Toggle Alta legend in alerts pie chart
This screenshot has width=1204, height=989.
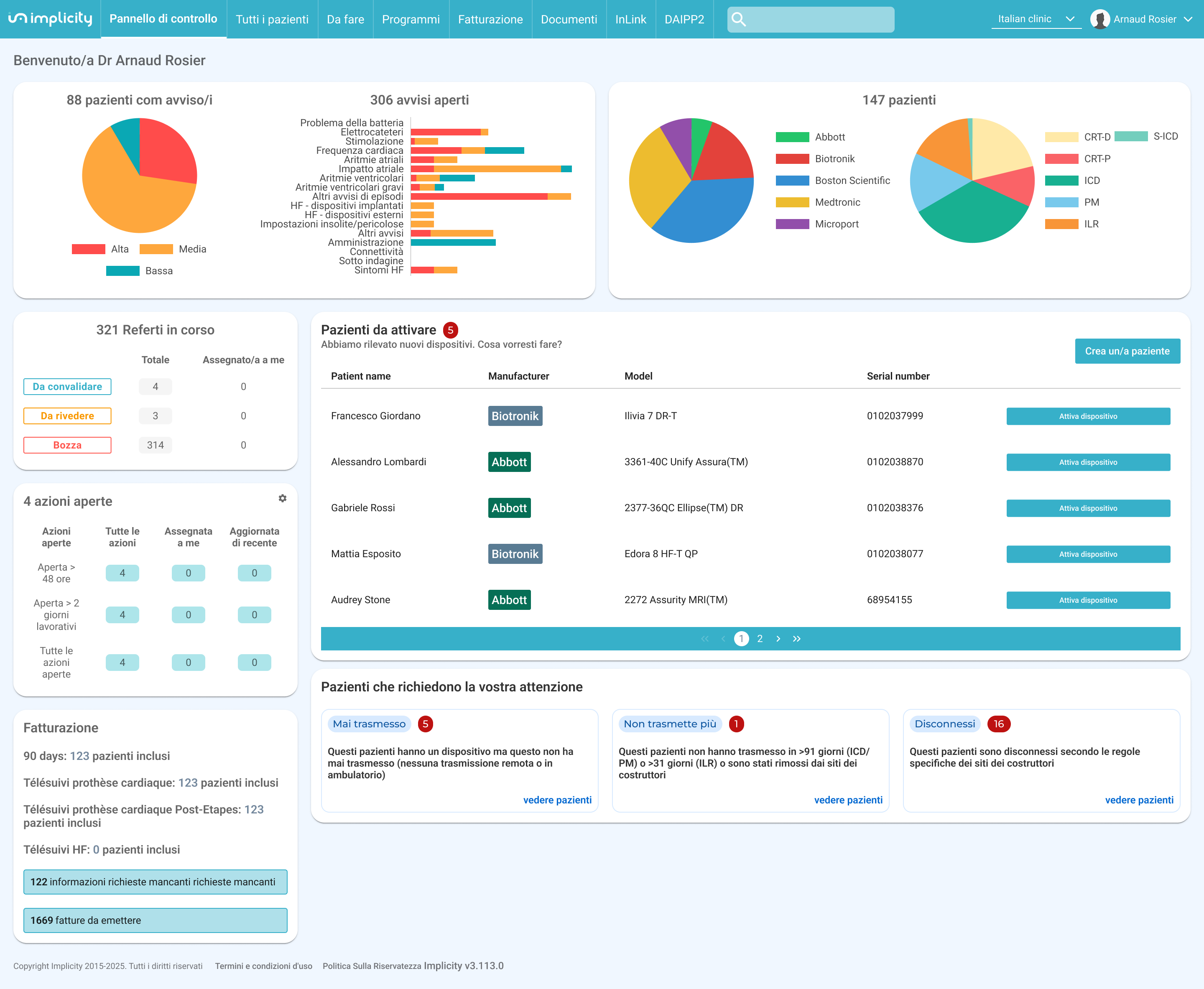(101, 249)
